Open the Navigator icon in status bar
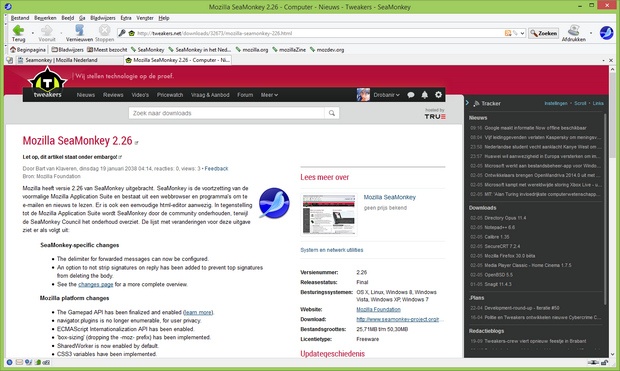Image resolution: width=620 pixels, height=371 pixels. [9, 362]
